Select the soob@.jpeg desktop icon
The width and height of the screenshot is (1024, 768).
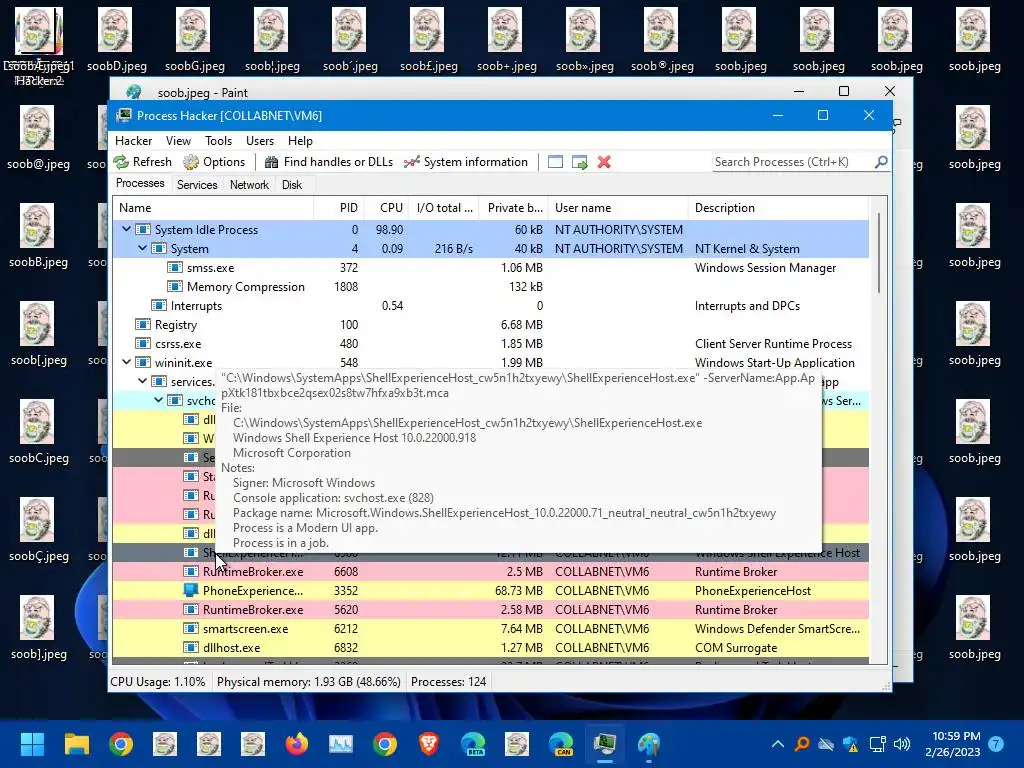39,138
